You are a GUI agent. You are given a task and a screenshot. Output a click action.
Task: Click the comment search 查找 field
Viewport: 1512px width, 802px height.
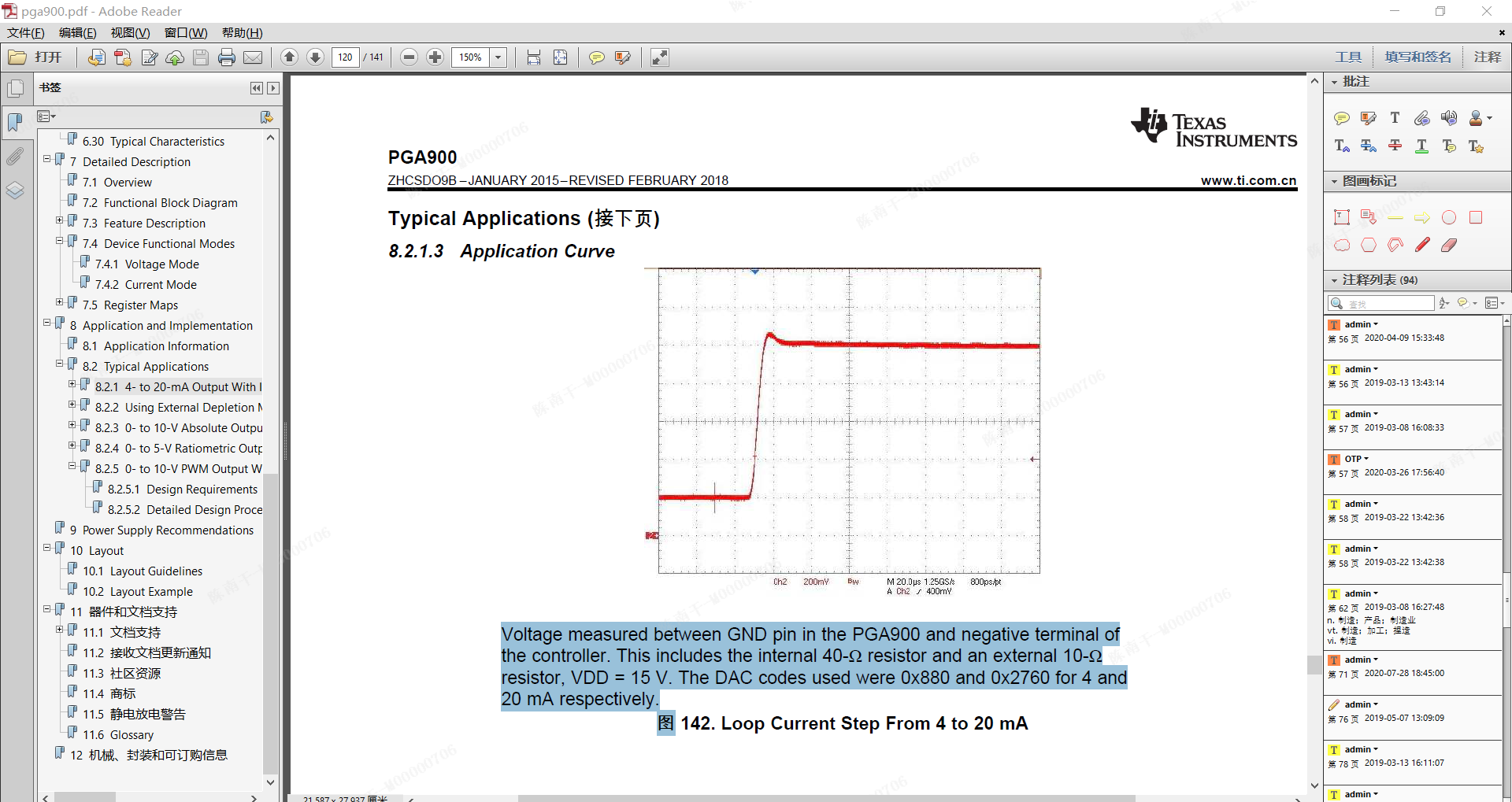(1381, 303)
